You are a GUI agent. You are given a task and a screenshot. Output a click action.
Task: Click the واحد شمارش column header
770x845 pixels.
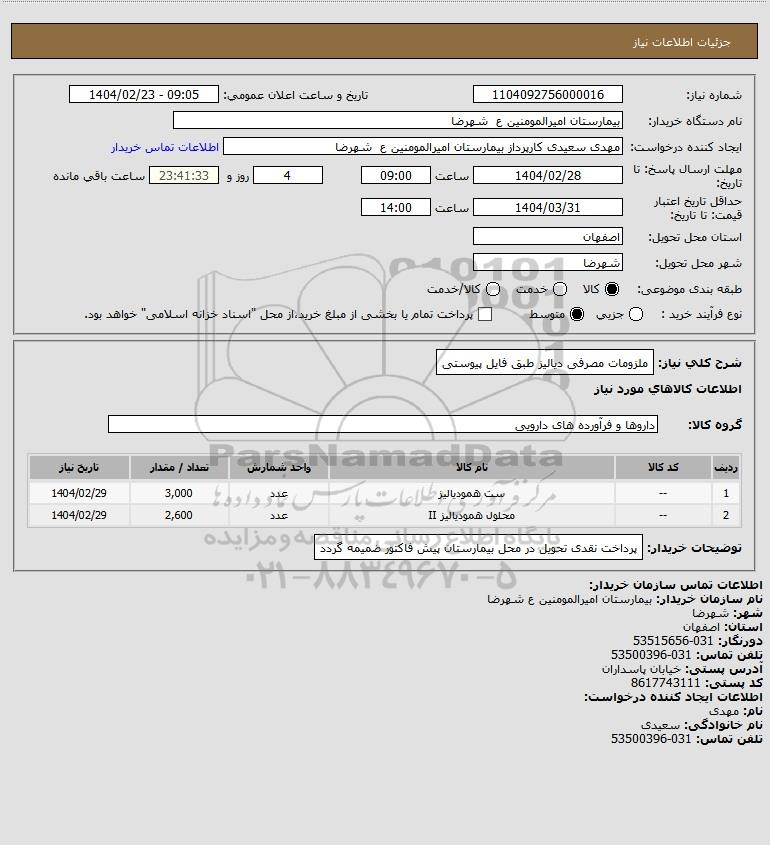tap(279, 468)
